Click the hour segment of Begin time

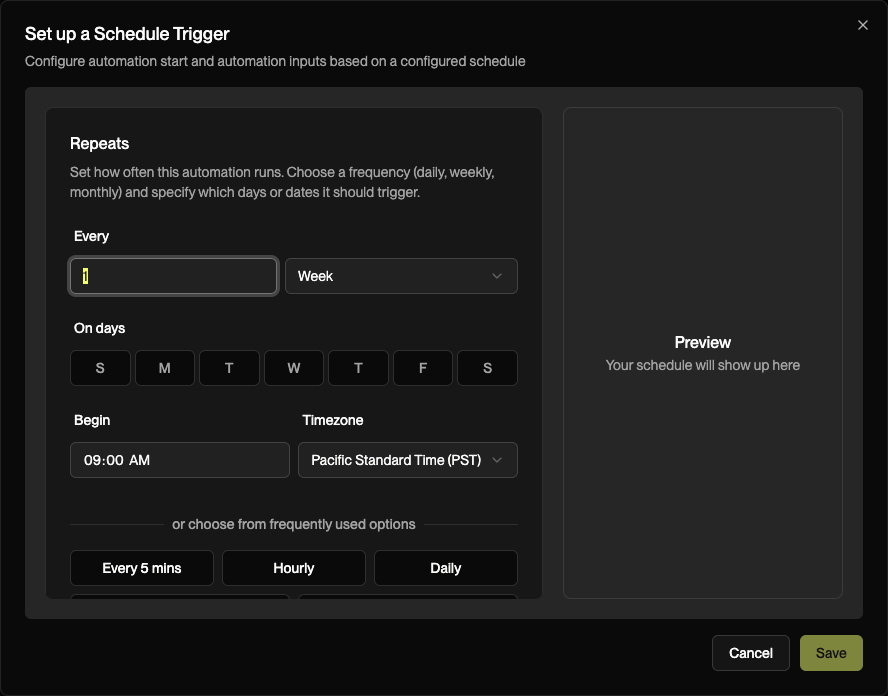click(92, 460)
